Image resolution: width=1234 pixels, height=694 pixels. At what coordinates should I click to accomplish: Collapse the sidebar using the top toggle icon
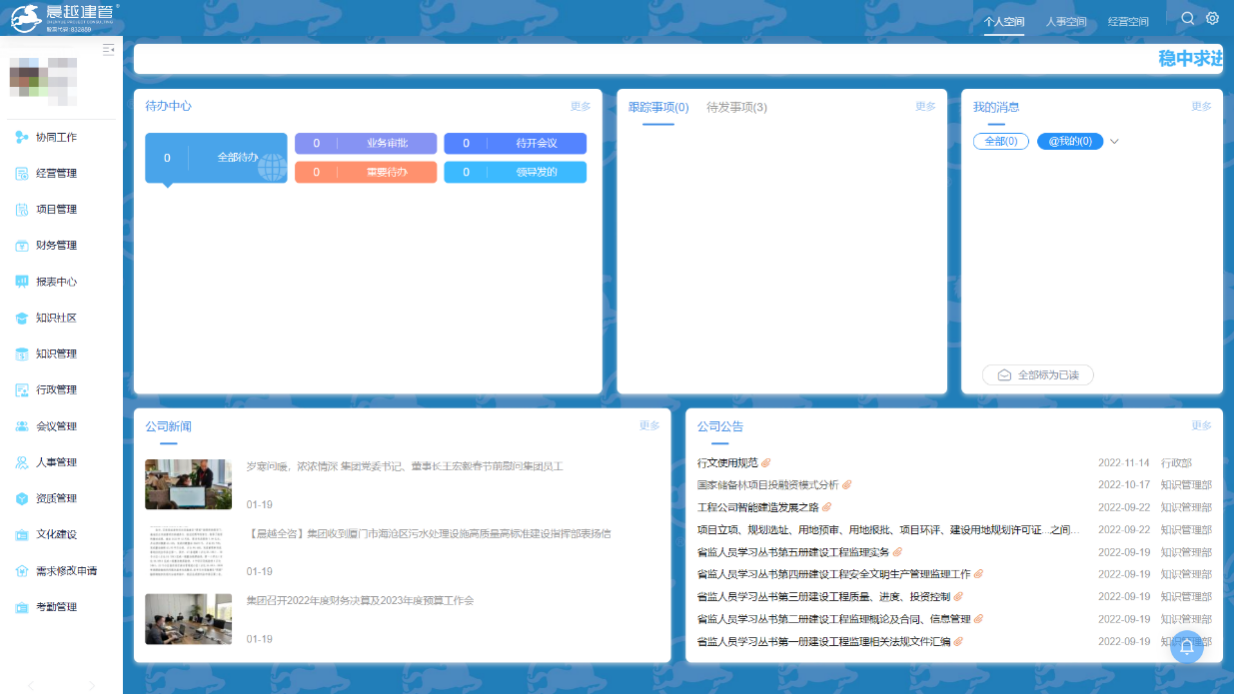(108, 50)
